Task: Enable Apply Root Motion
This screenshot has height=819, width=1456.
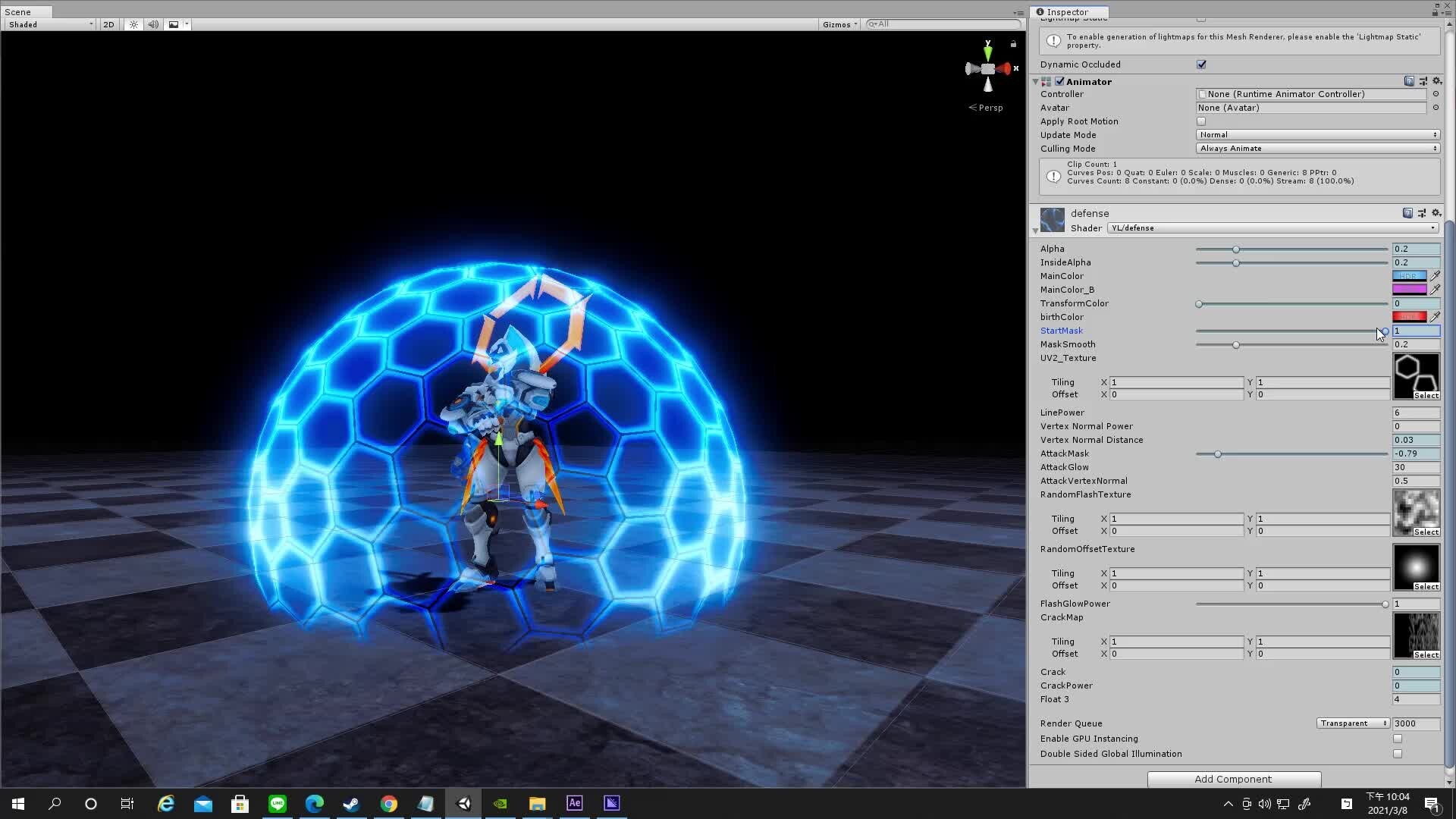Action: click(x=1201, y=121)
